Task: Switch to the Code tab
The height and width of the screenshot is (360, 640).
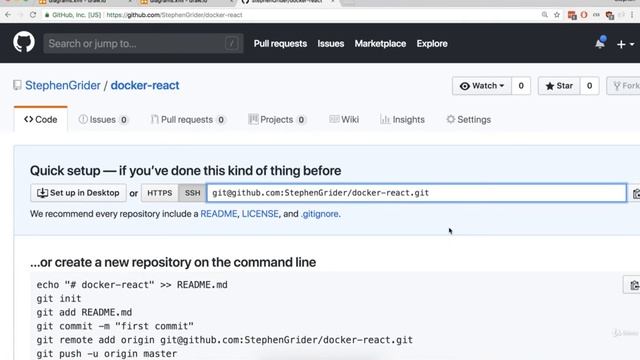Action: point(40,120)
